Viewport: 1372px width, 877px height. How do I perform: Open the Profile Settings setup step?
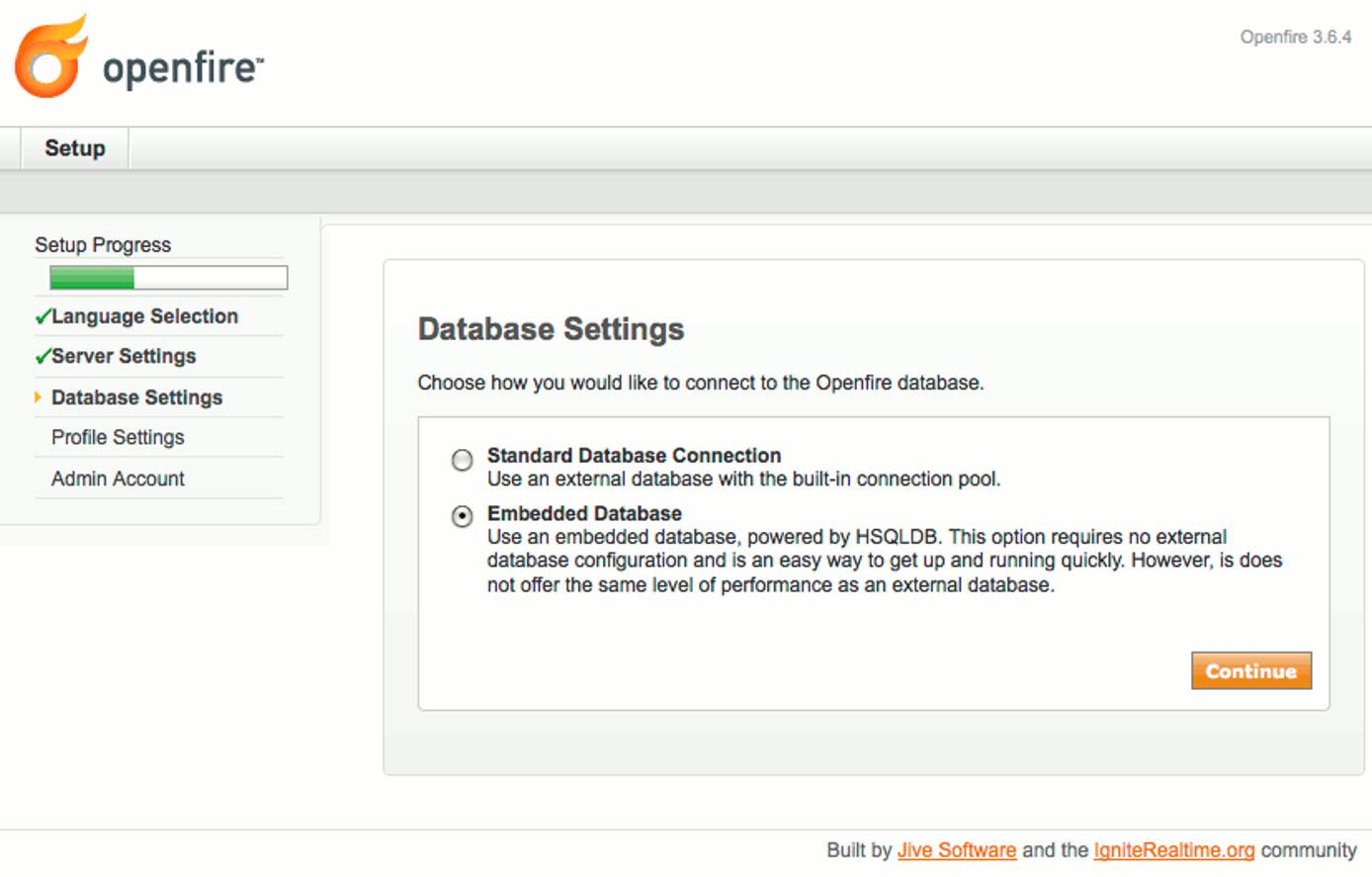point(118,437)
